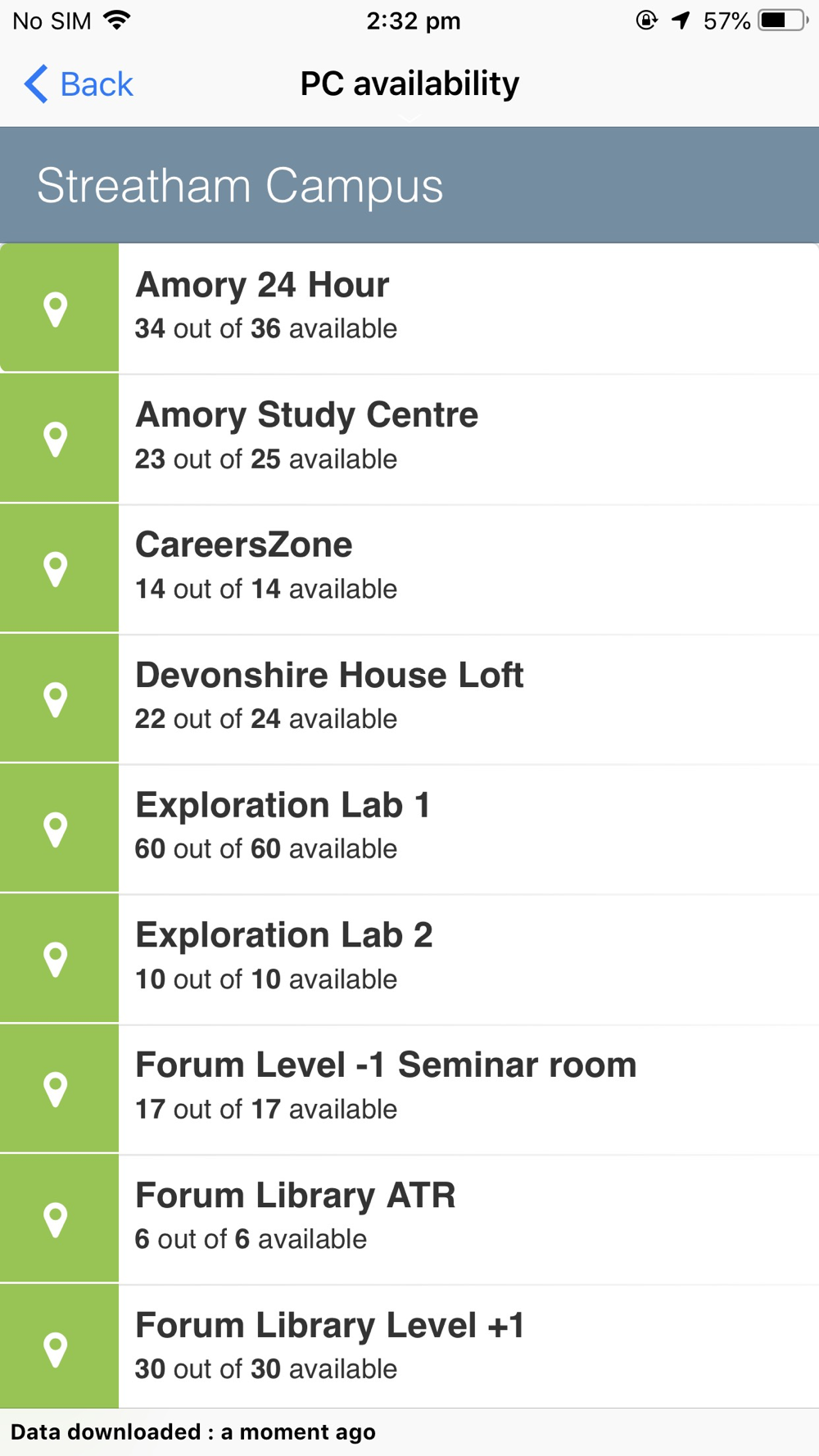Tap the Amory 24 Hour location pin icon

pyautogui.click(x=56, y=310)
